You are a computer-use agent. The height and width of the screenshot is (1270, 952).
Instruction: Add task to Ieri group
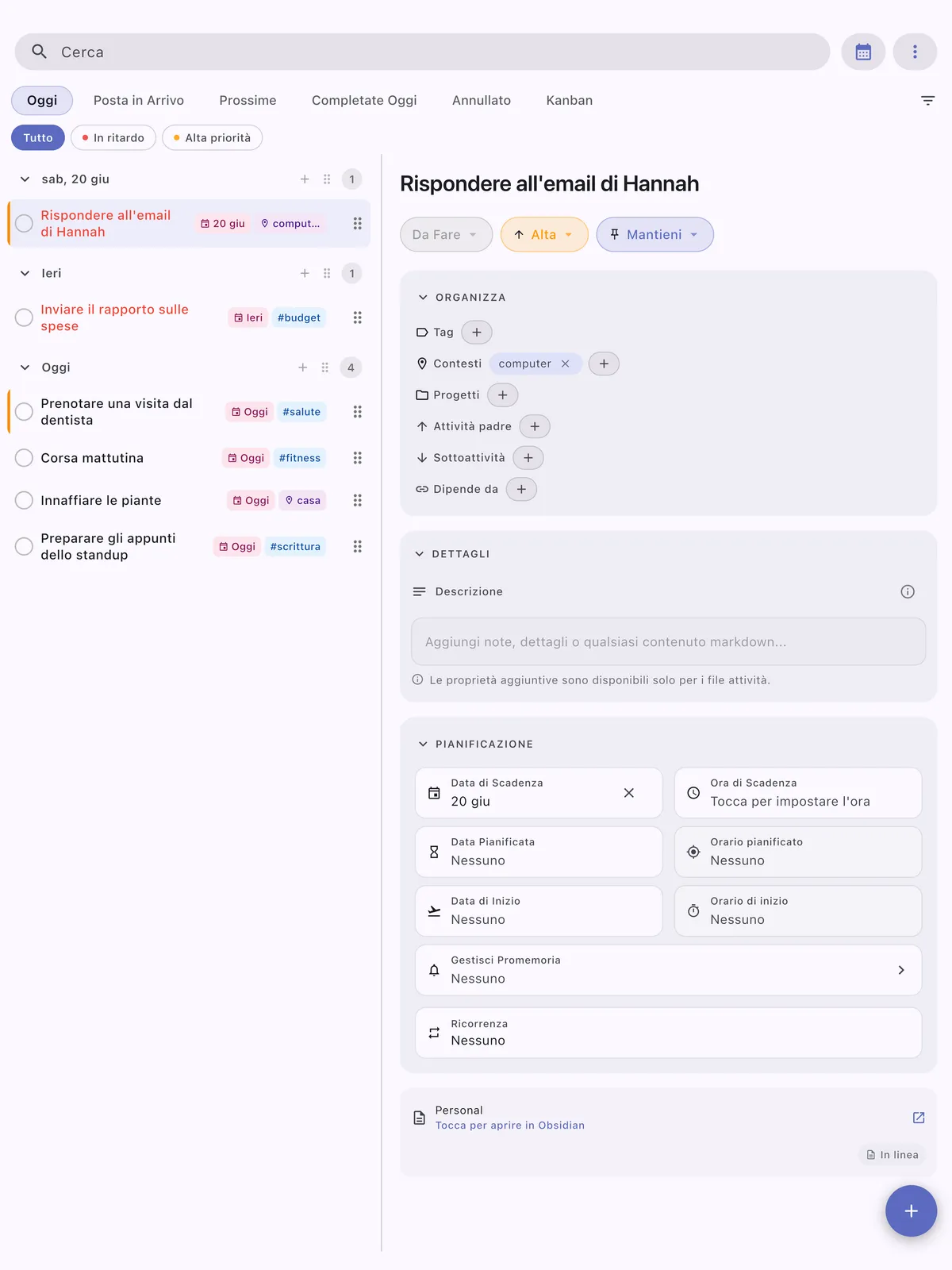coord(305,273)
